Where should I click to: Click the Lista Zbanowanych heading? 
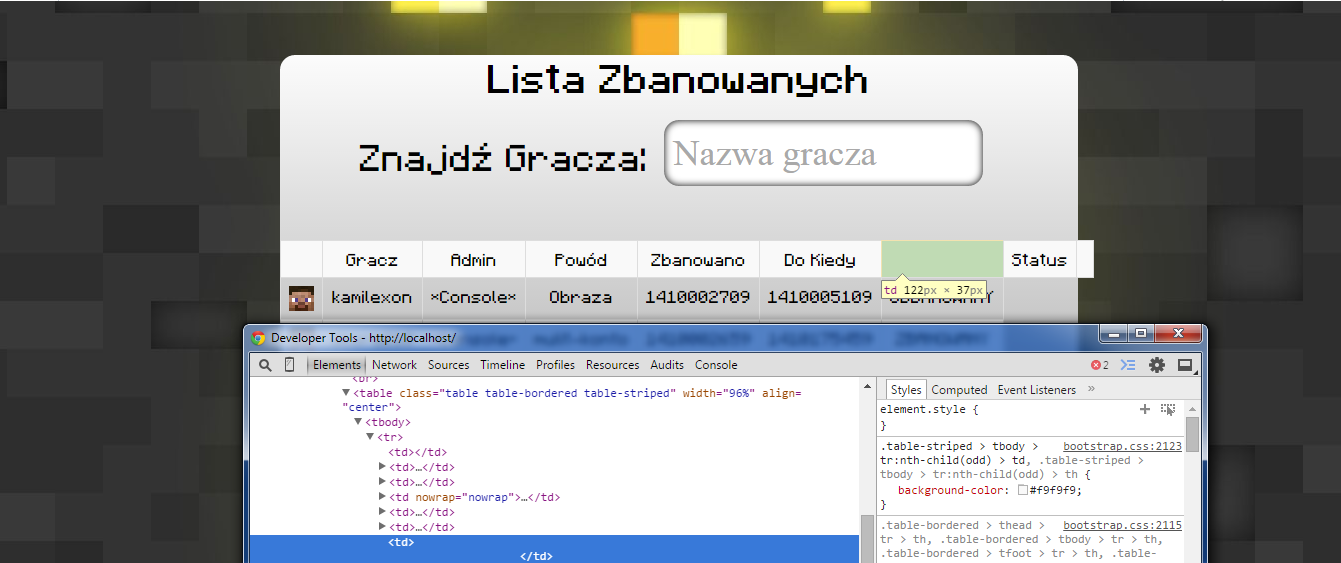[x=677, y=80]
